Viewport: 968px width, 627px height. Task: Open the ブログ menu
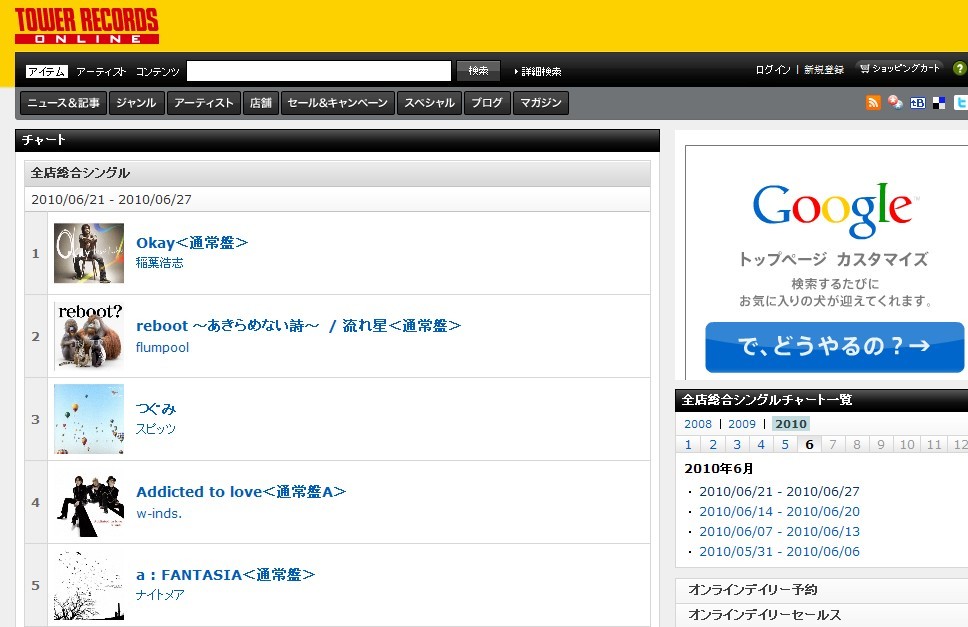coord(487,103)
